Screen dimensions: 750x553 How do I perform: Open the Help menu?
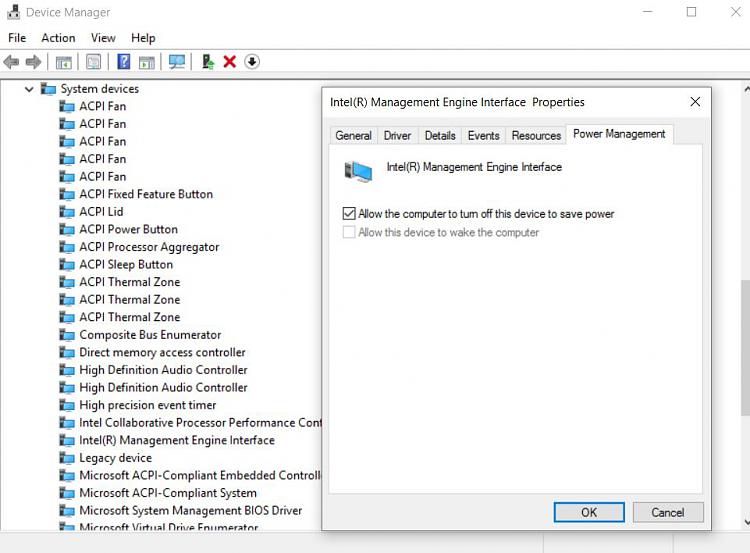coord(143,38)
